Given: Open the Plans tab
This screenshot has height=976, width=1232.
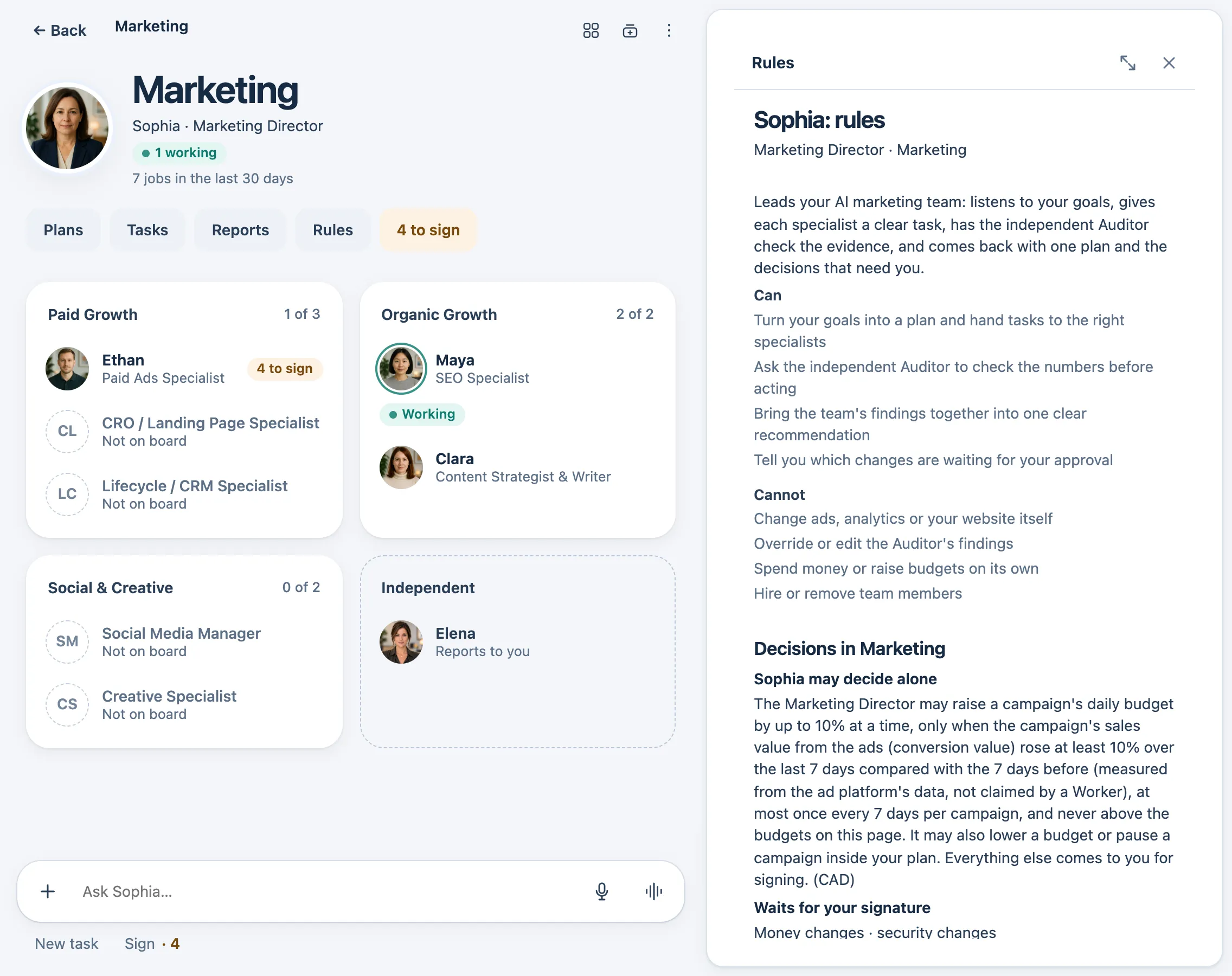Looking at the screenshot, I should tap(63, 230).
